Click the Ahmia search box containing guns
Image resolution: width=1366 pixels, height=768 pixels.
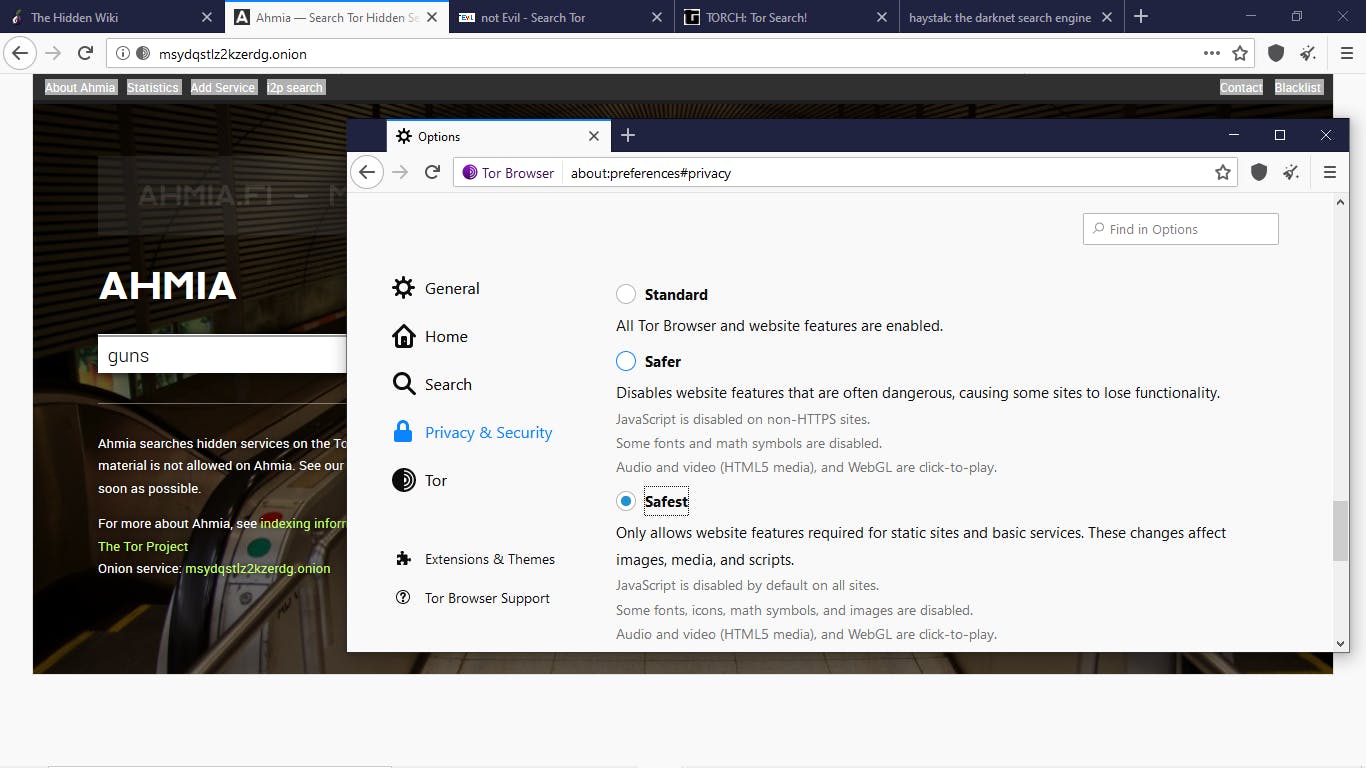click(x=222, y=355)
